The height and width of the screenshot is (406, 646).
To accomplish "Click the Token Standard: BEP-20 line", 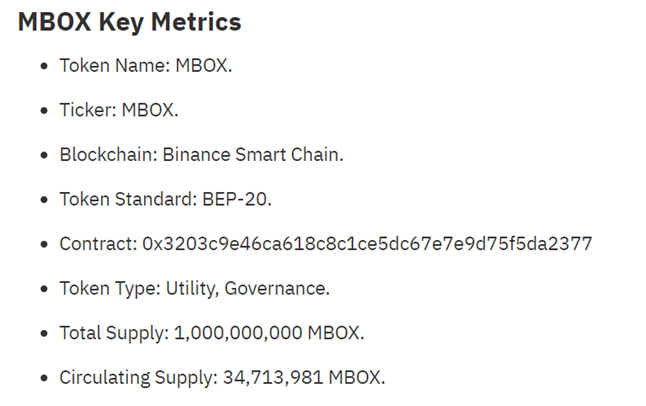I will pyautogui.click(x=166, y=199).
